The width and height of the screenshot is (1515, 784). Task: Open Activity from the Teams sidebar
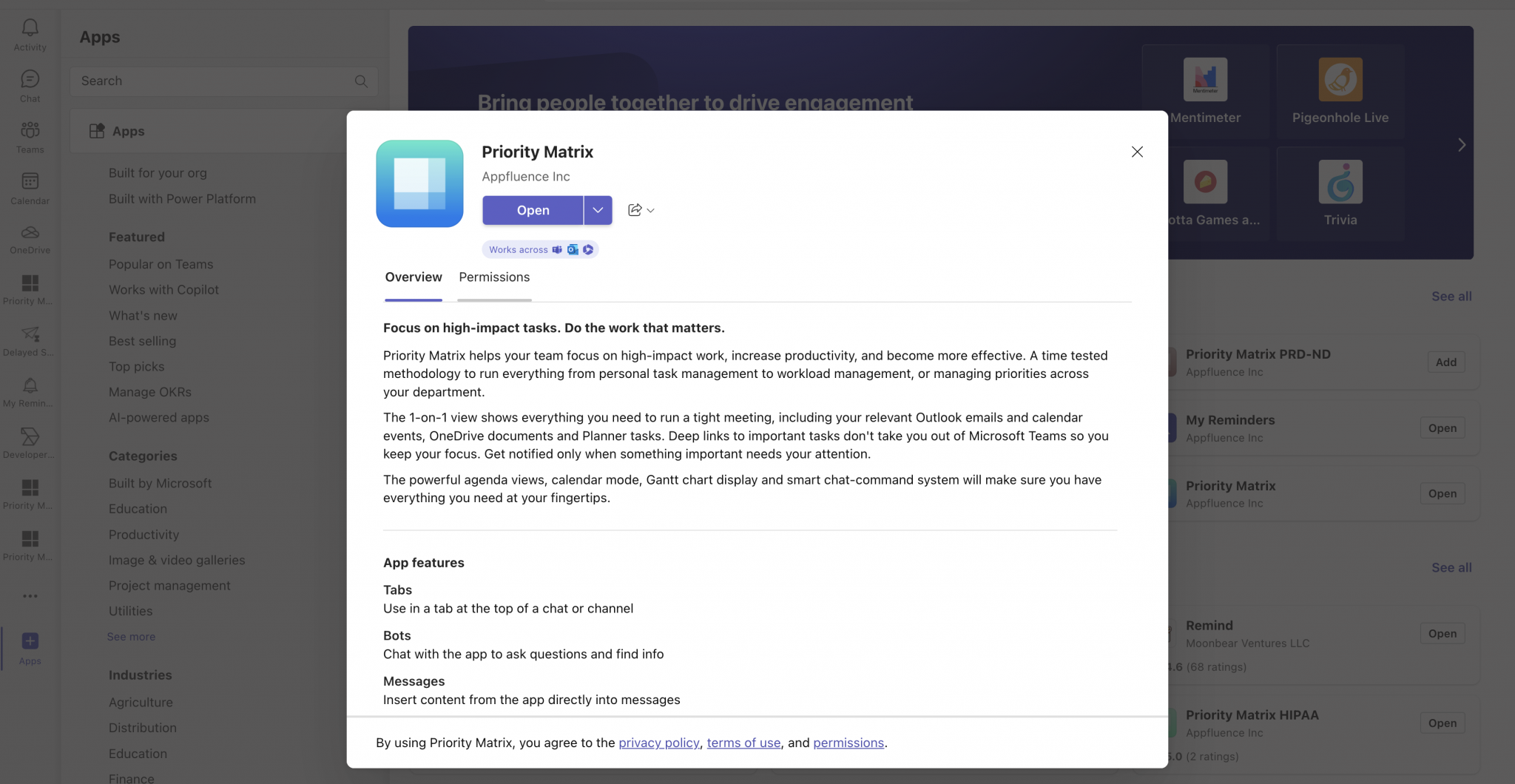[30, 33]
